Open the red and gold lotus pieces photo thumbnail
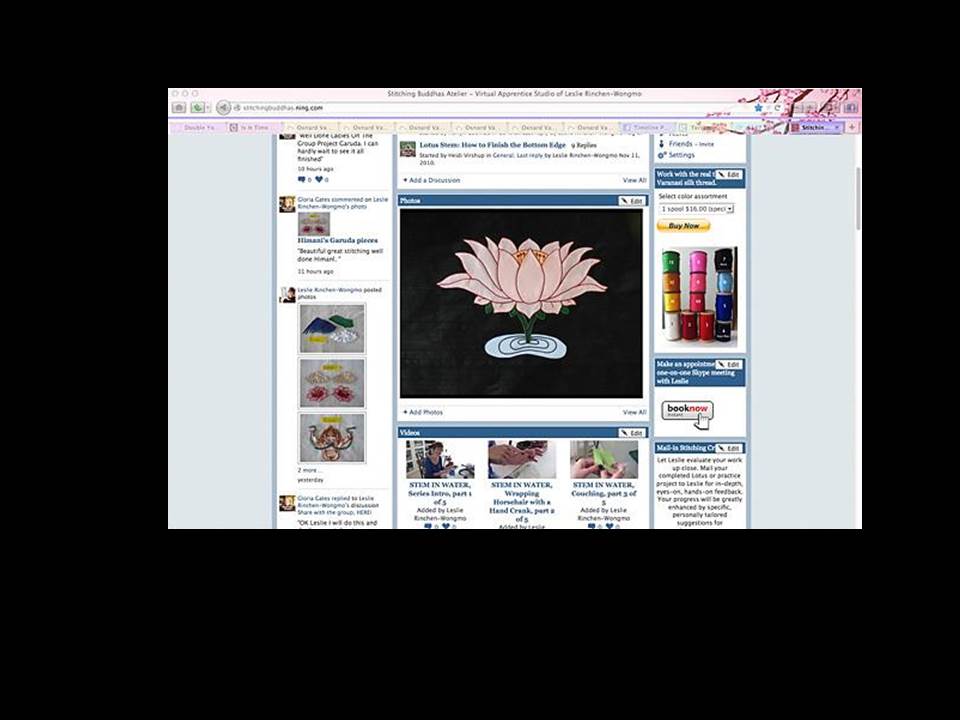Viewport: 960px width, 720px height. [x=332, y=383]
